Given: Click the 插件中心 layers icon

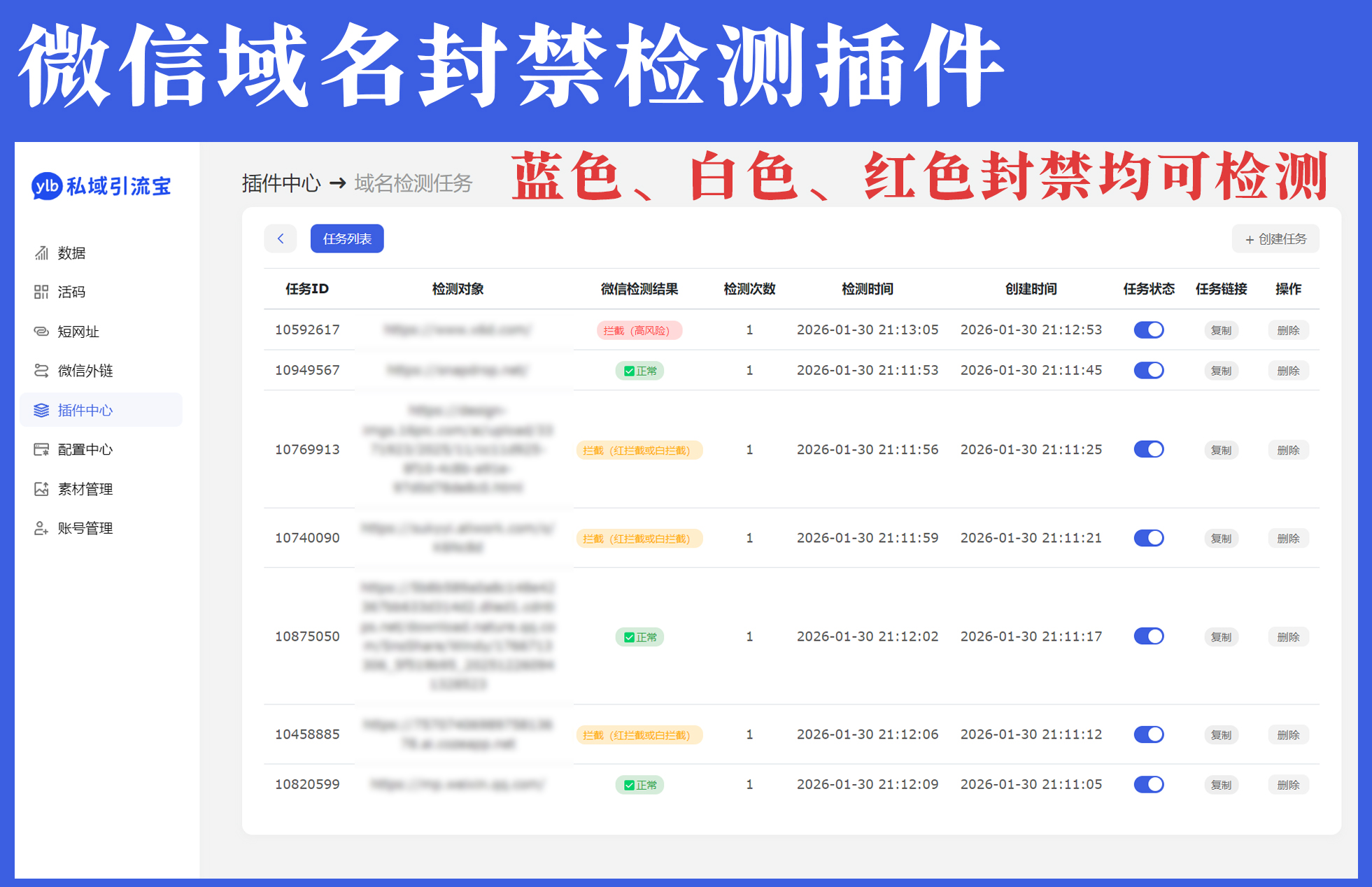Looking at the screenshot, I should point(41,411).
